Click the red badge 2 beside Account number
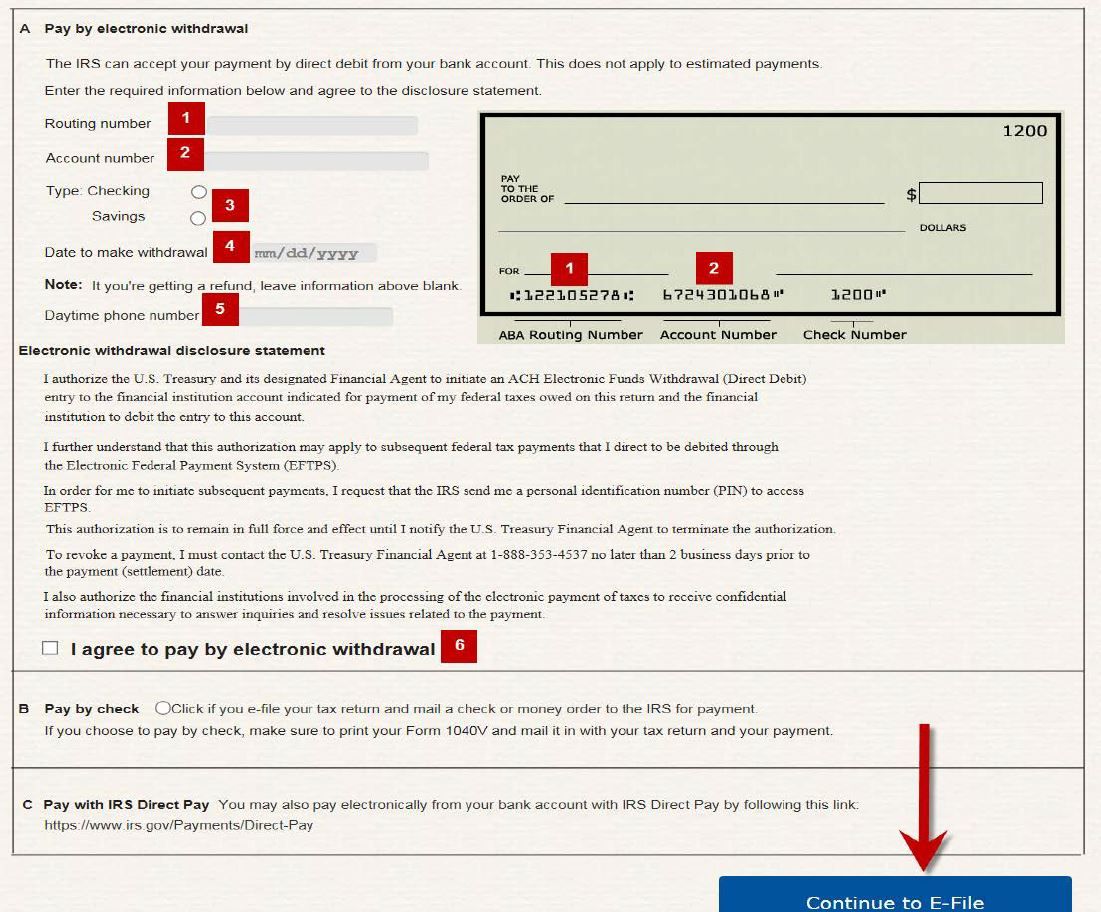 186,153
